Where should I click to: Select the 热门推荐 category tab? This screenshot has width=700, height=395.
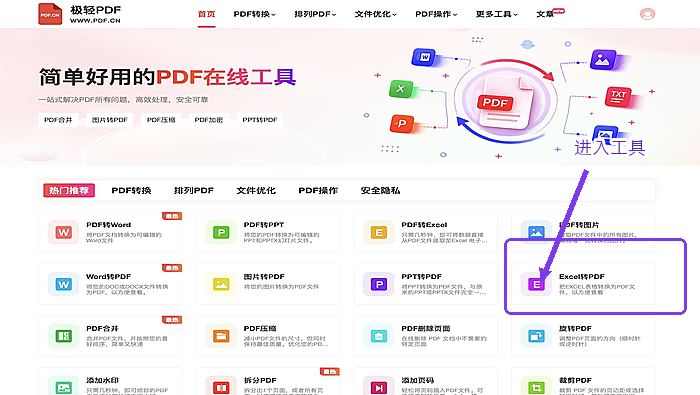point(69,191)
